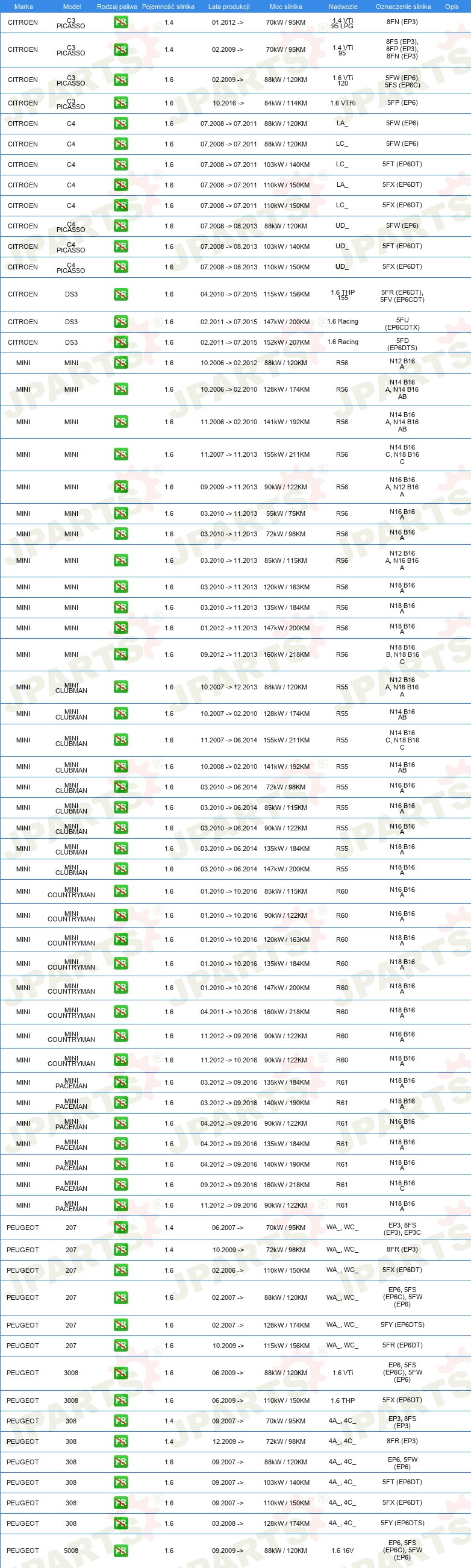Click petrol icon in Peugeot 308 103kW/140KM row
This screenshot has height=1568, width=471.
coord(120,1482)
